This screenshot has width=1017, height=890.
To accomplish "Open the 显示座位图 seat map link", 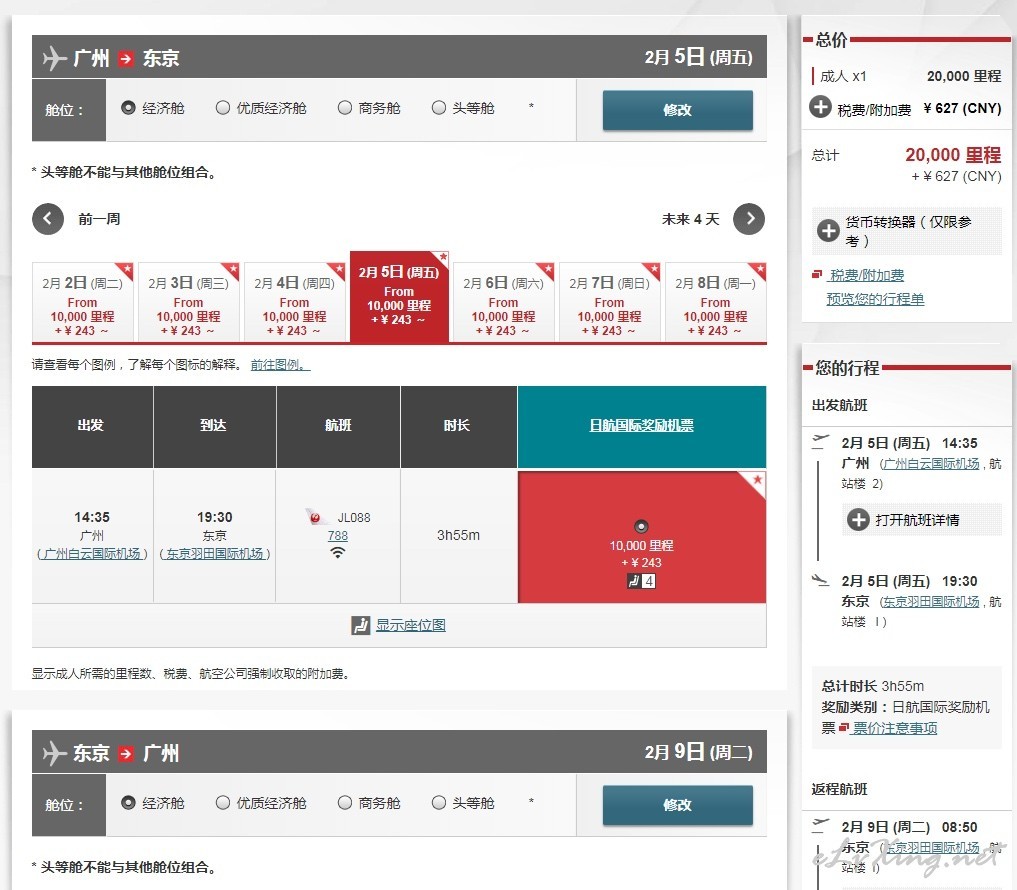I will pos(411,625).
